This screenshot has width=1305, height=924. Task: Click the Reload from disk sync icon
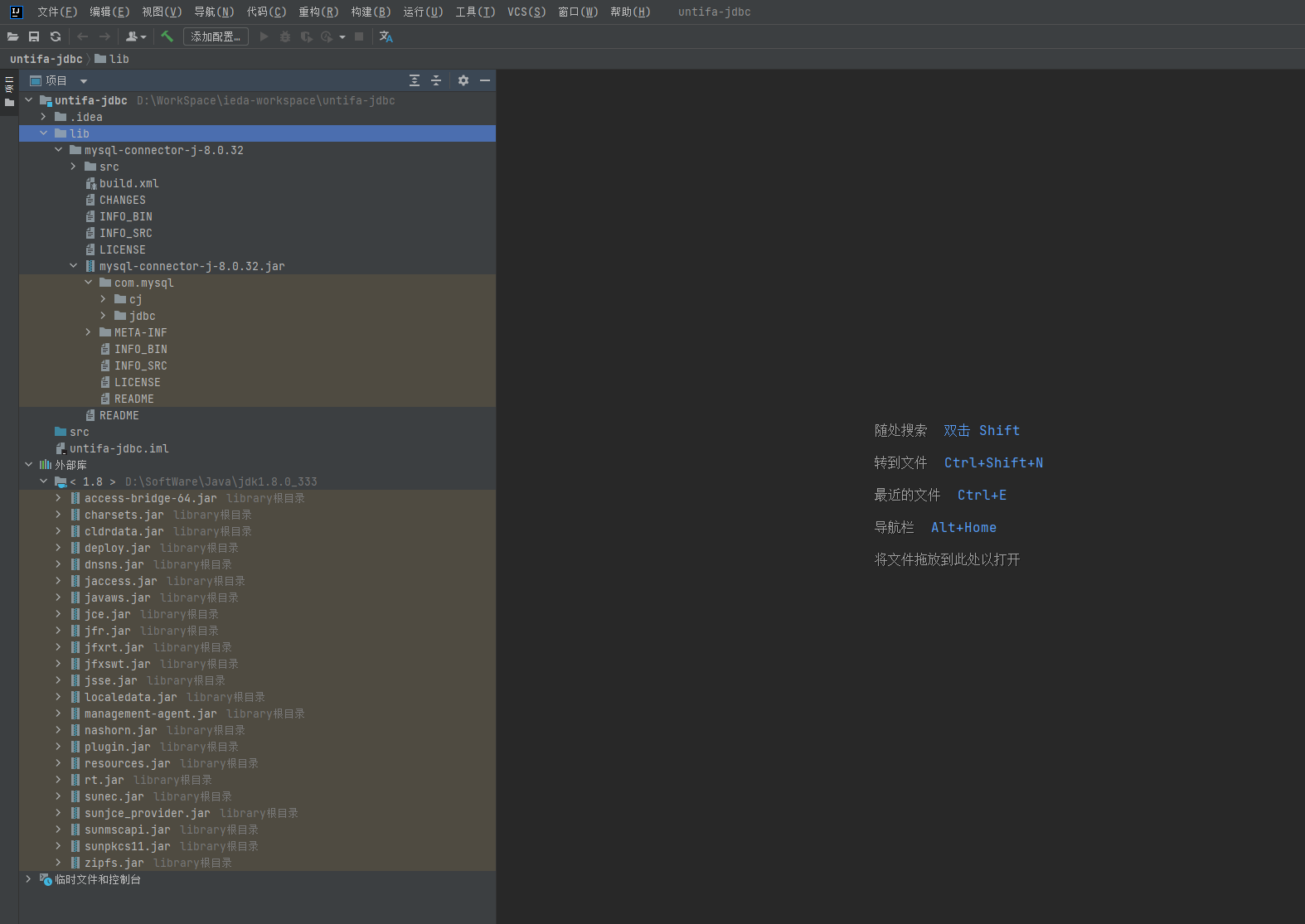[x=56, y=36]
